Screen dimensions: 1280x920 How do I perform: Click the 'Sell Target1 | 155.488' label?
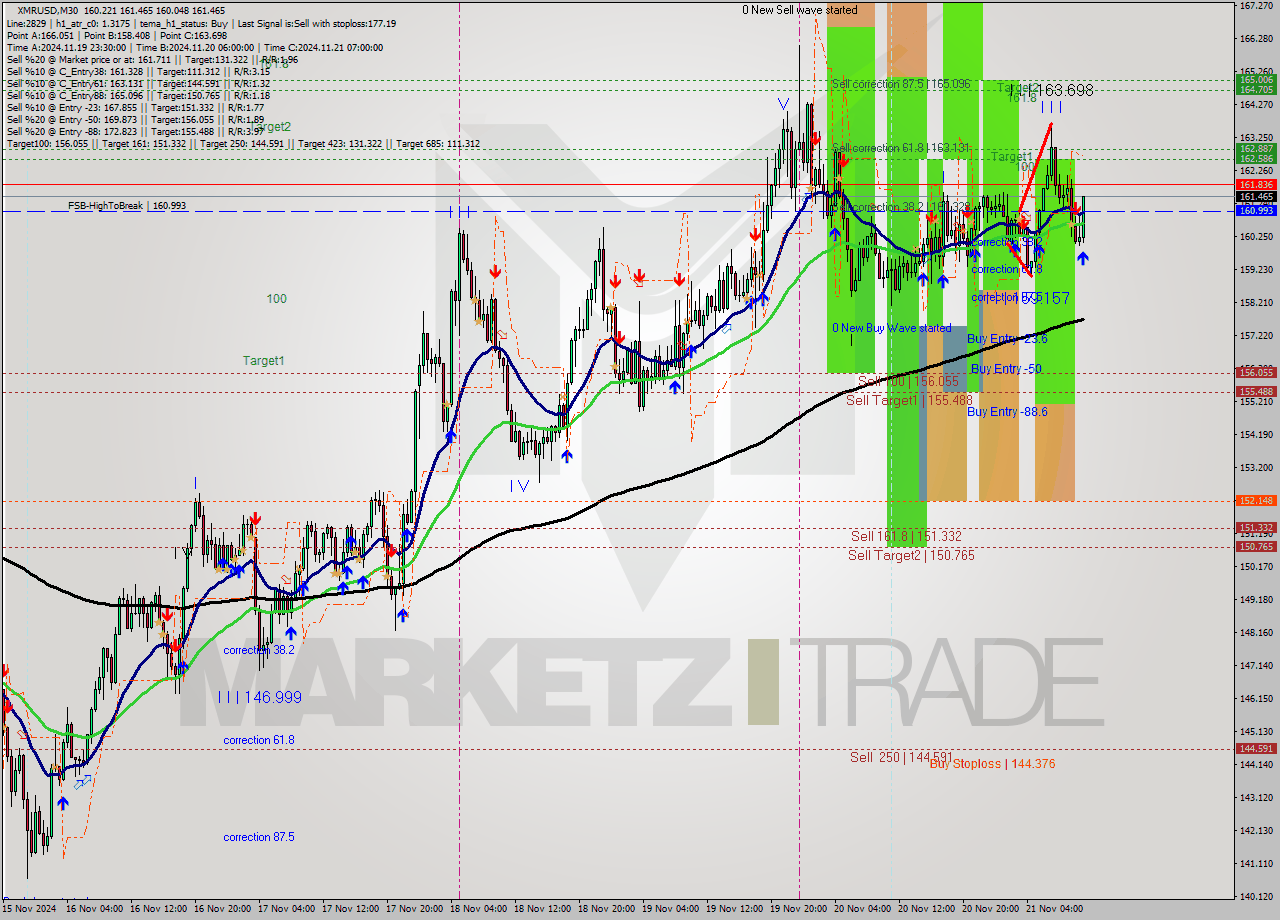pos(909,400)
